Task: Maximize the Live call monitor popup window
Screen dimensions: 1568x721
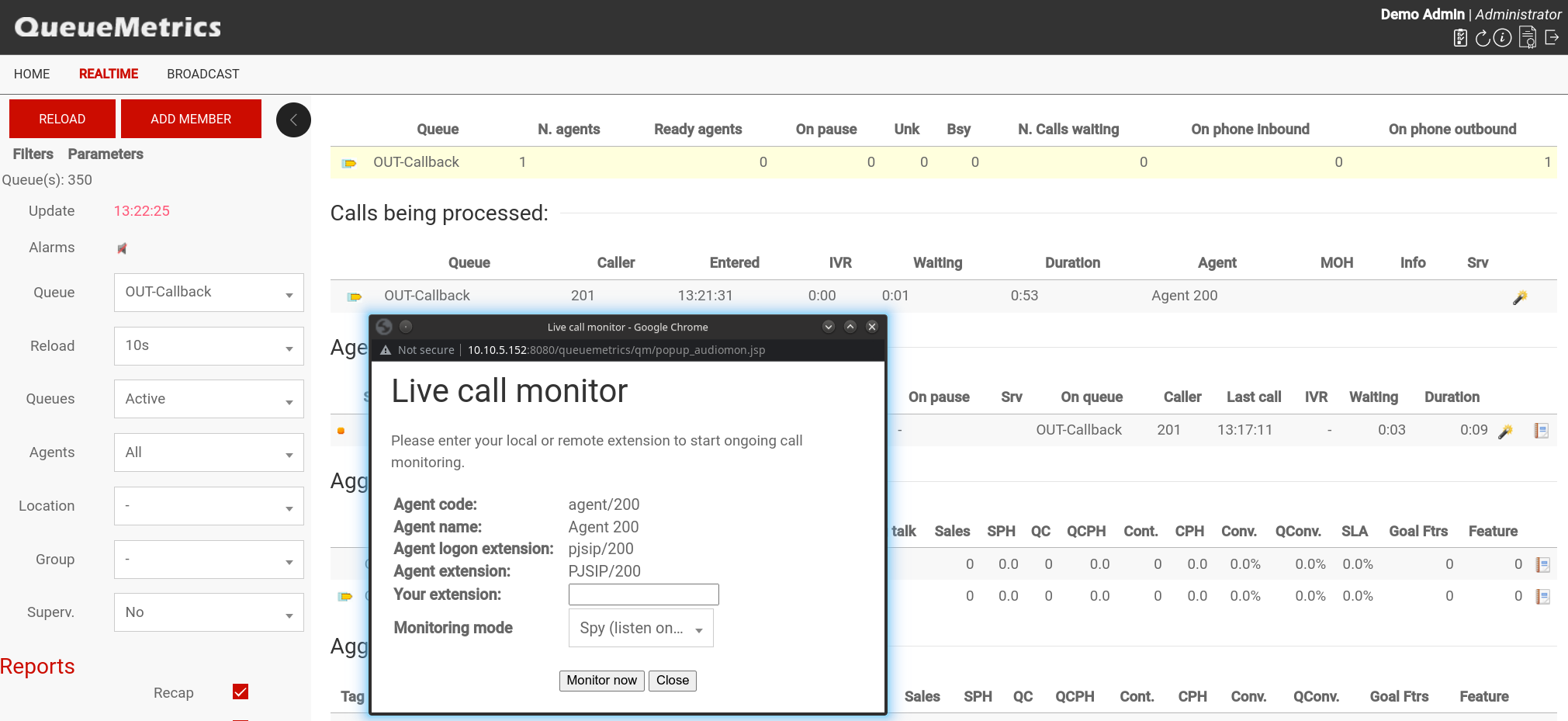Action: point(850,327)
